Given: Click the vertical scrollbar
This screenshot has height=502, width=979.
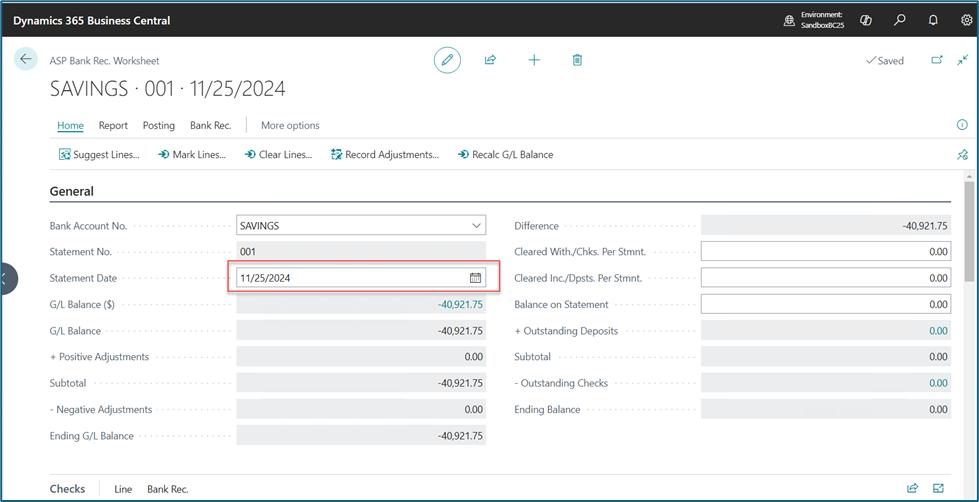Looking at the screenshot, I should [x=968, y=231].
